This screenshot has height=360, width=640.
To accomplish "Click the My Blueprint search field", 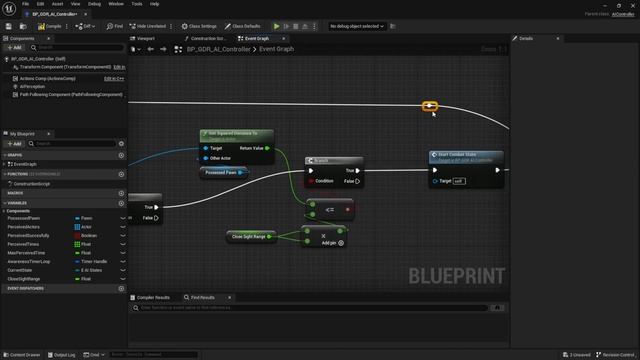I will tap(72, 144).
